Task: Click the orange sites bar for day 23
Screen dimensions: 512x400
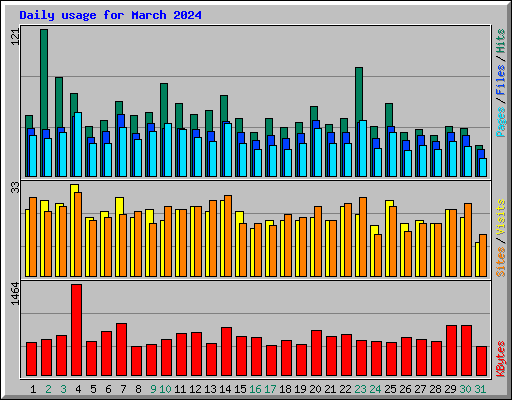Action: [x=363, y=237]
